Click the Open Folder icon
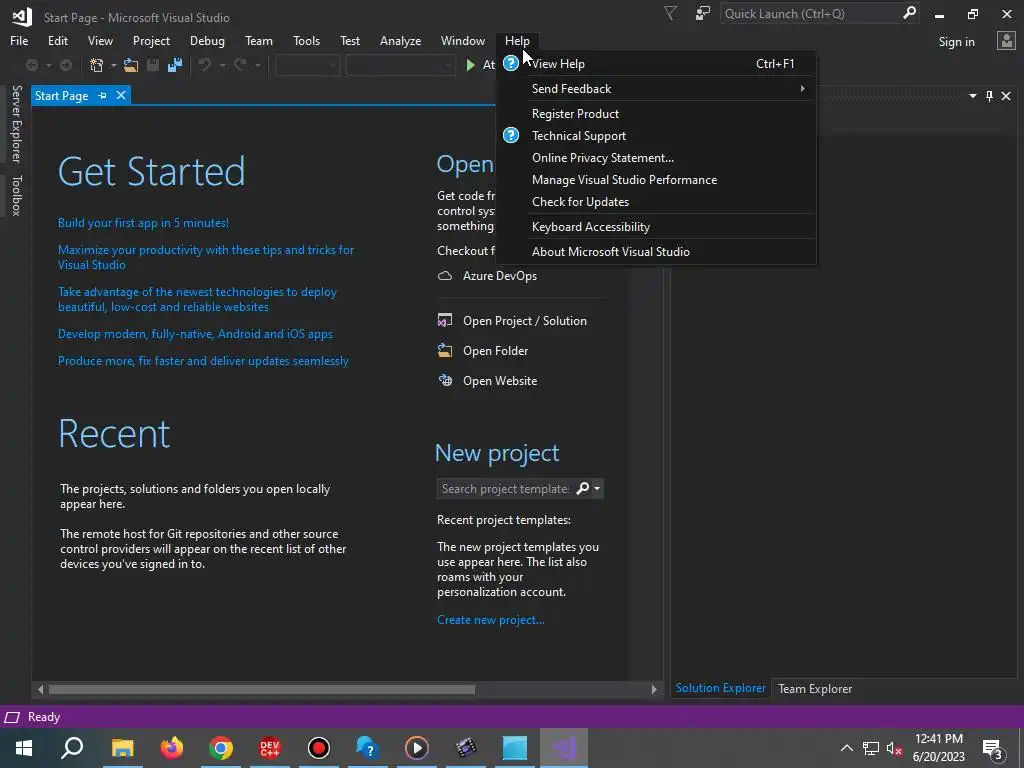Viewport: 1024px width, 768px height. coord(445,351)
